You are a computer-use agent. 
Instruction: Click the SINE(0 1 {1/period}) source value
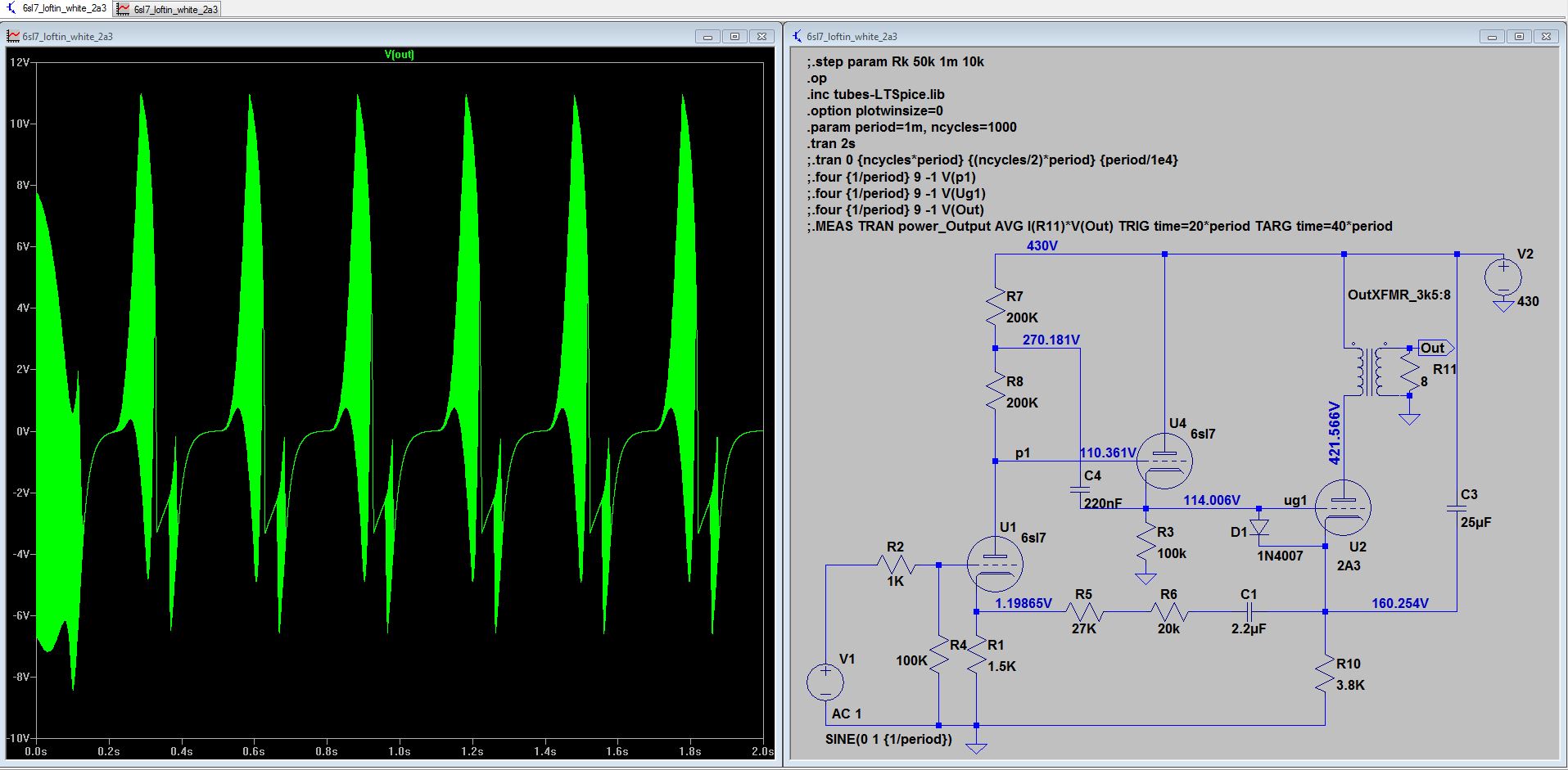pyautogui.click(x=888, y=739)
